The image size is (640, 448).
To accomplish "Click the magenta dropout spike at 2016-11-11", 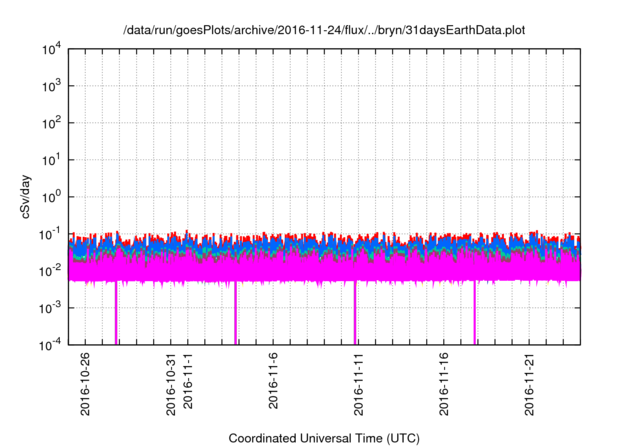I will pos(355,313).
